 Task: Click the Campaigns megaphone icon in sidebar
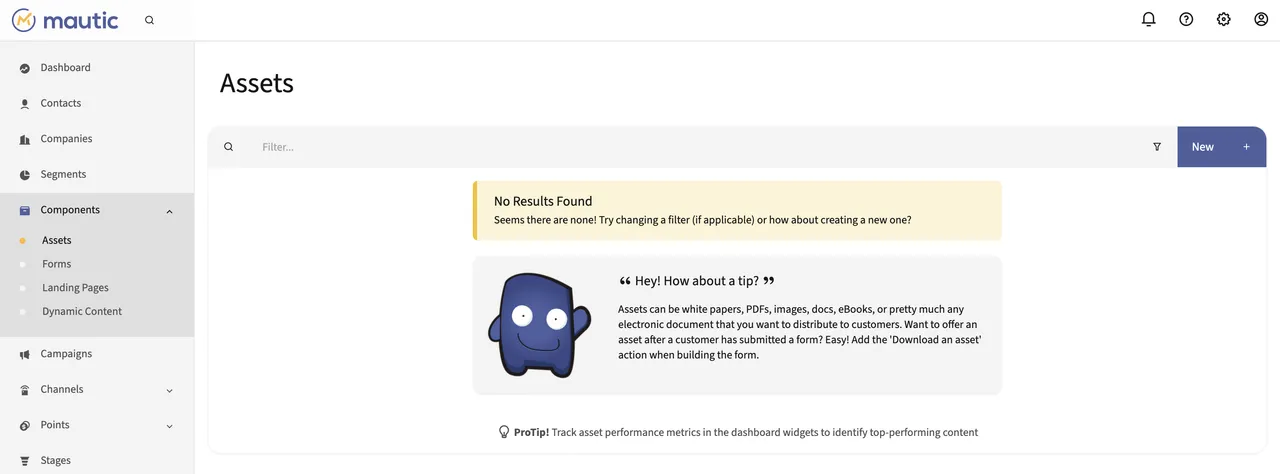25,354
